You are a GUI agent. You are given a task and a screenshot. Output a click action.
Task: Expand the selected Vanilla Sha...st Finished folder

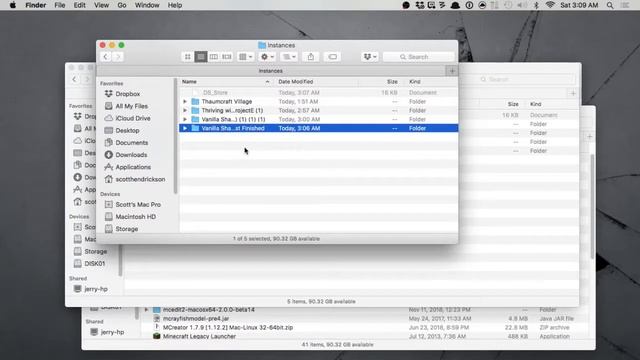tap(185, 129)
